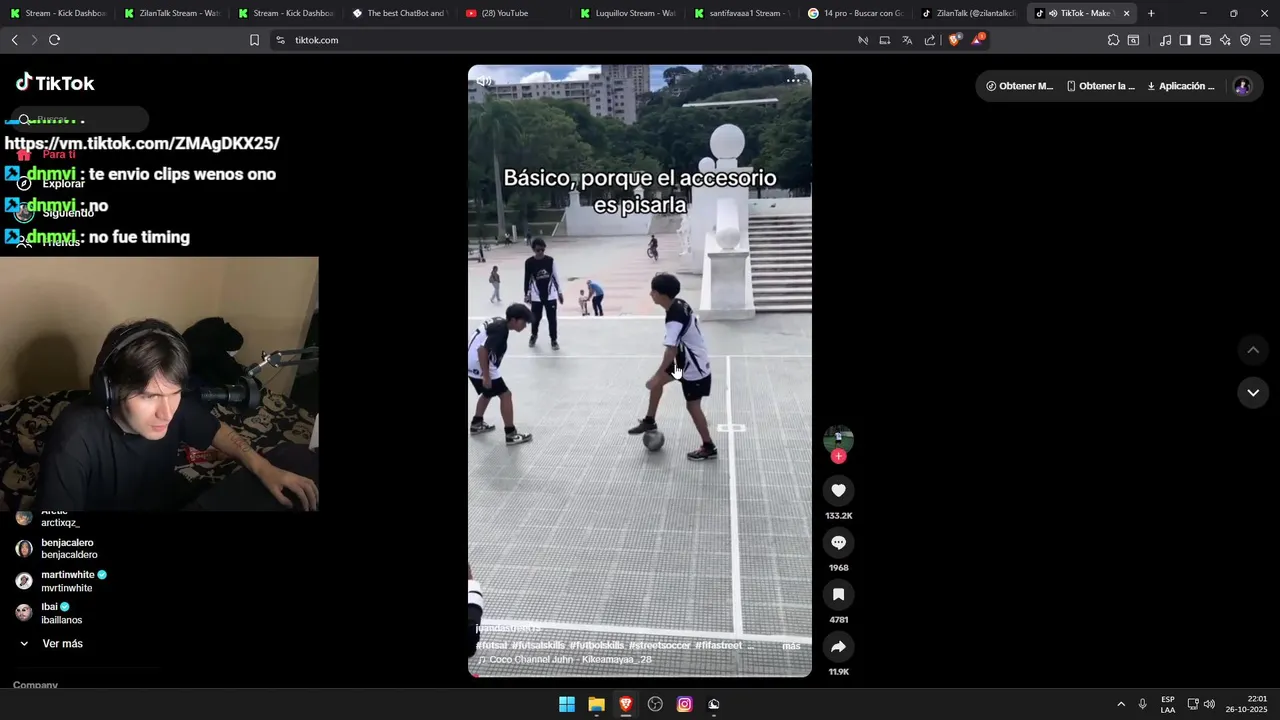
Task: Open Instagram from the taskbar
Action: click(684, 704)
